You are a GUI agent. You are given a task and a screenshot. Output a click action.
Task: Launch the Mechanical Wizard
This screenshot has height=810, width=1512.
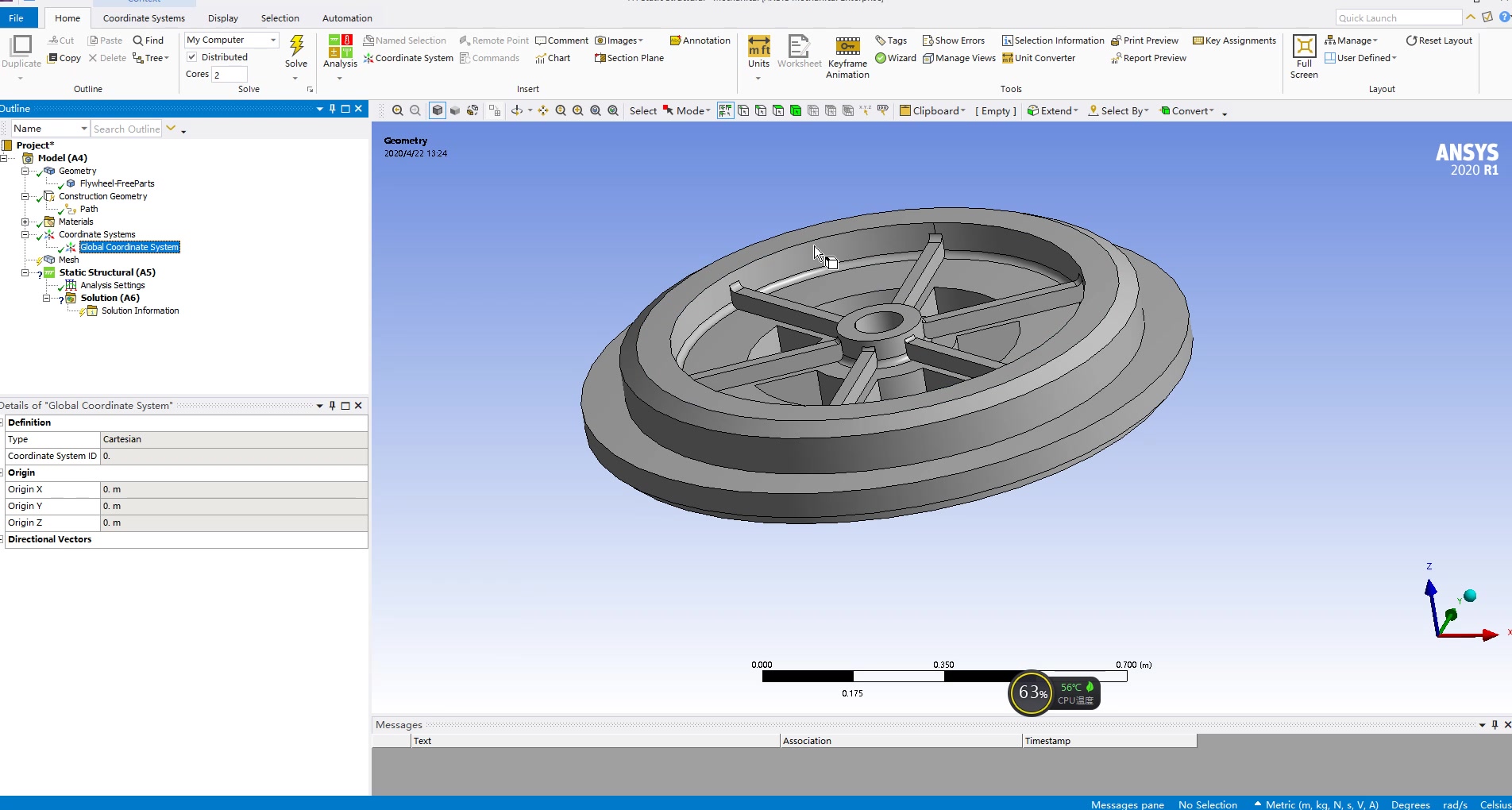pyautogui.click(x=896, y=57)
